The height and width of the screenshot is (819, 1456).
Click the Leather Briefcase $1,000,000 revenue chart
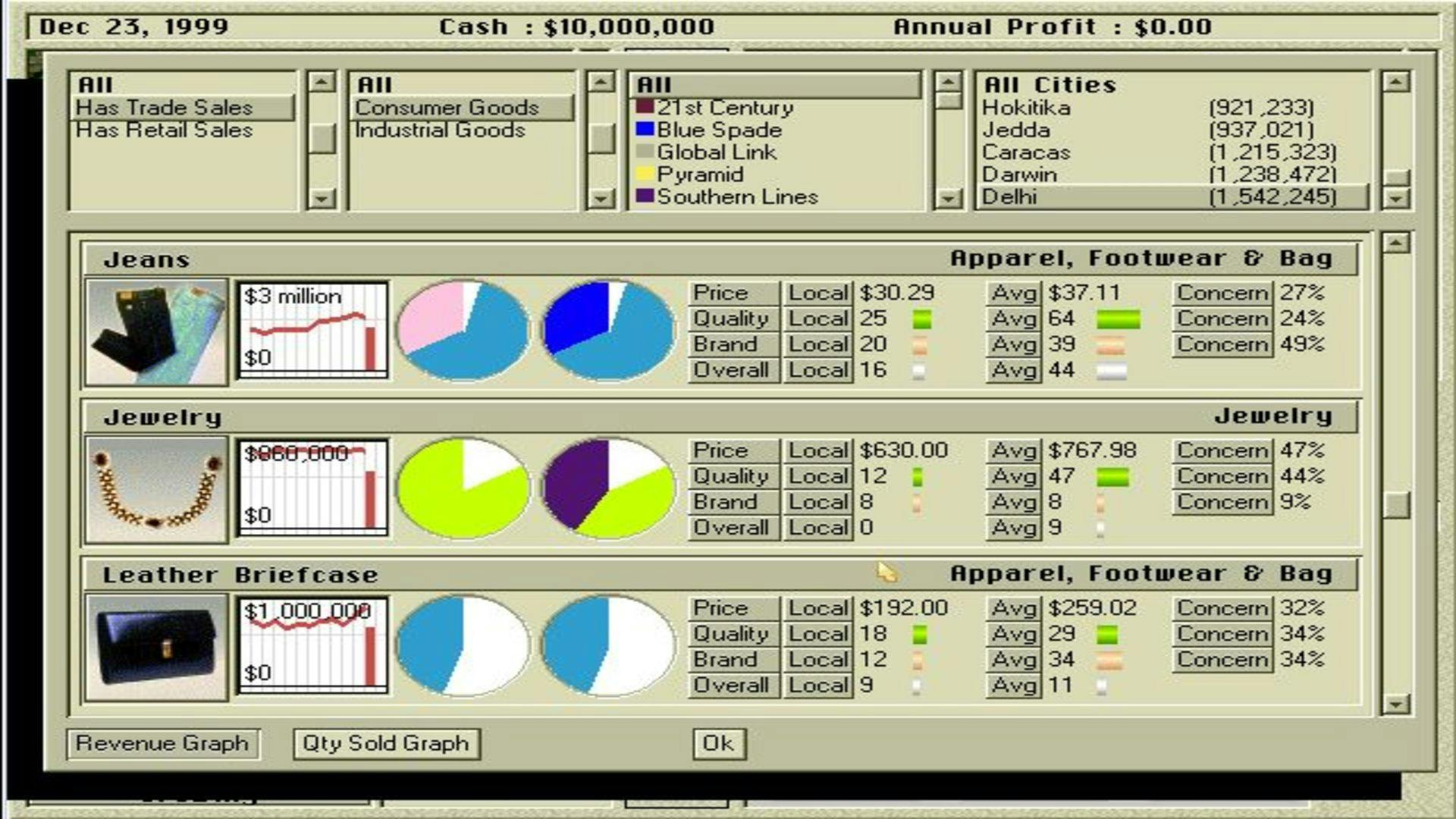tap(312, 645)
